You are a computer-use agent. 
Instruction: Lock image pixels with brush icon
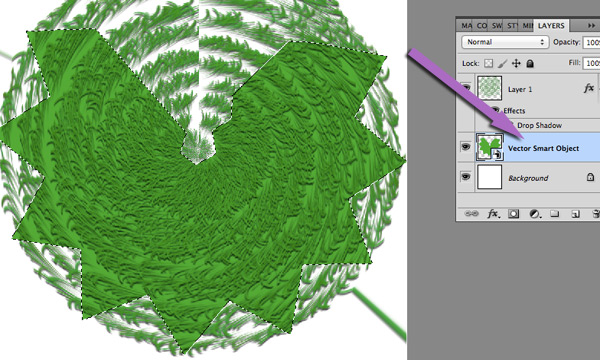point(502,64)
